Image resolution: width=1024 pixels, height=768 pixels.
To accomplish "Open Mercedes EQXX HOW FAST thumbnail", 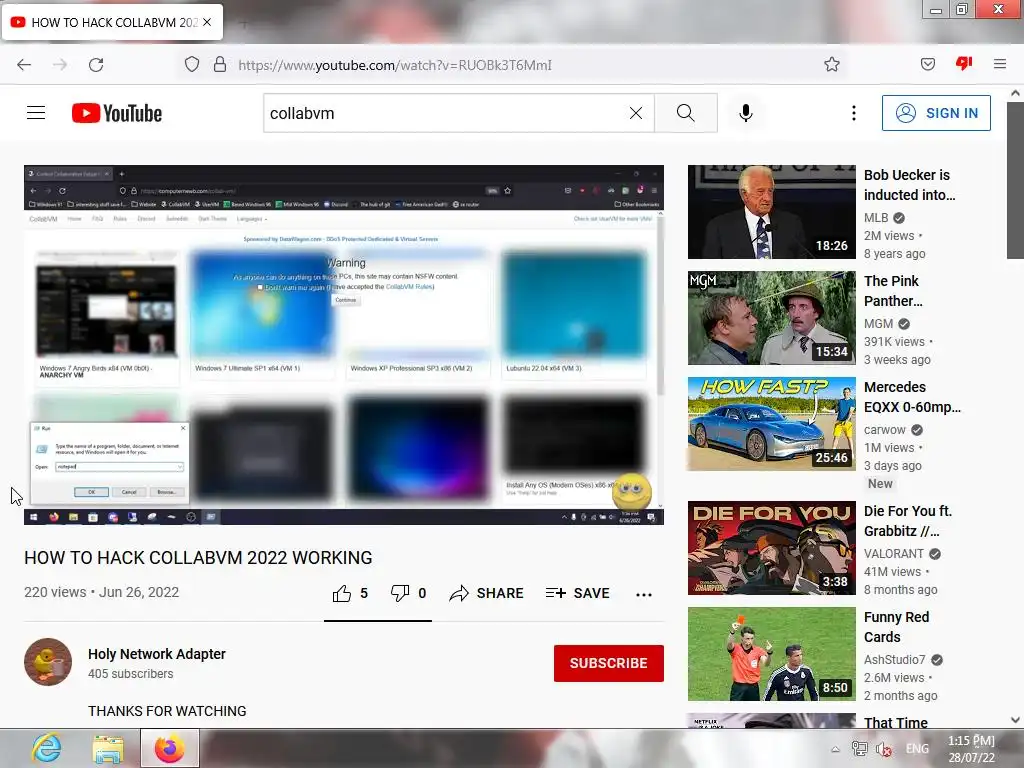I will [772, 424].
